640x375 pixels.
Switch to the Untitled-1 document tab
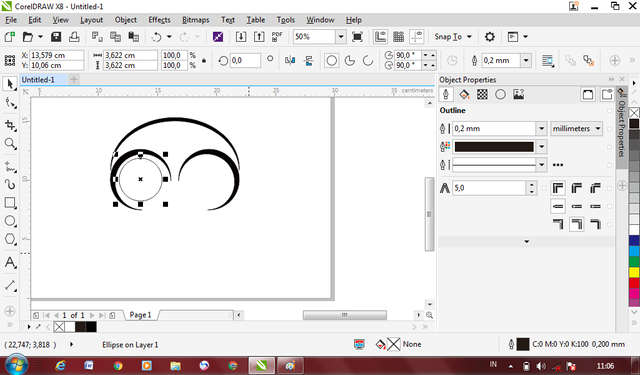38,80
